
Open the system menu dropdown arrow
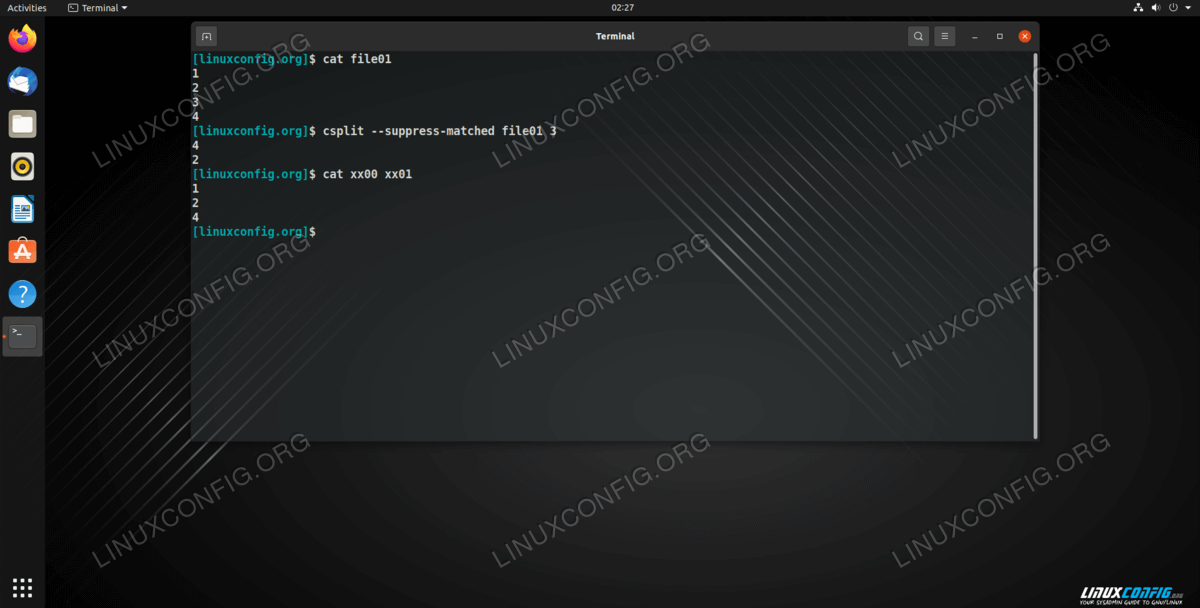pyautogui.click(x=1186, y=8)
